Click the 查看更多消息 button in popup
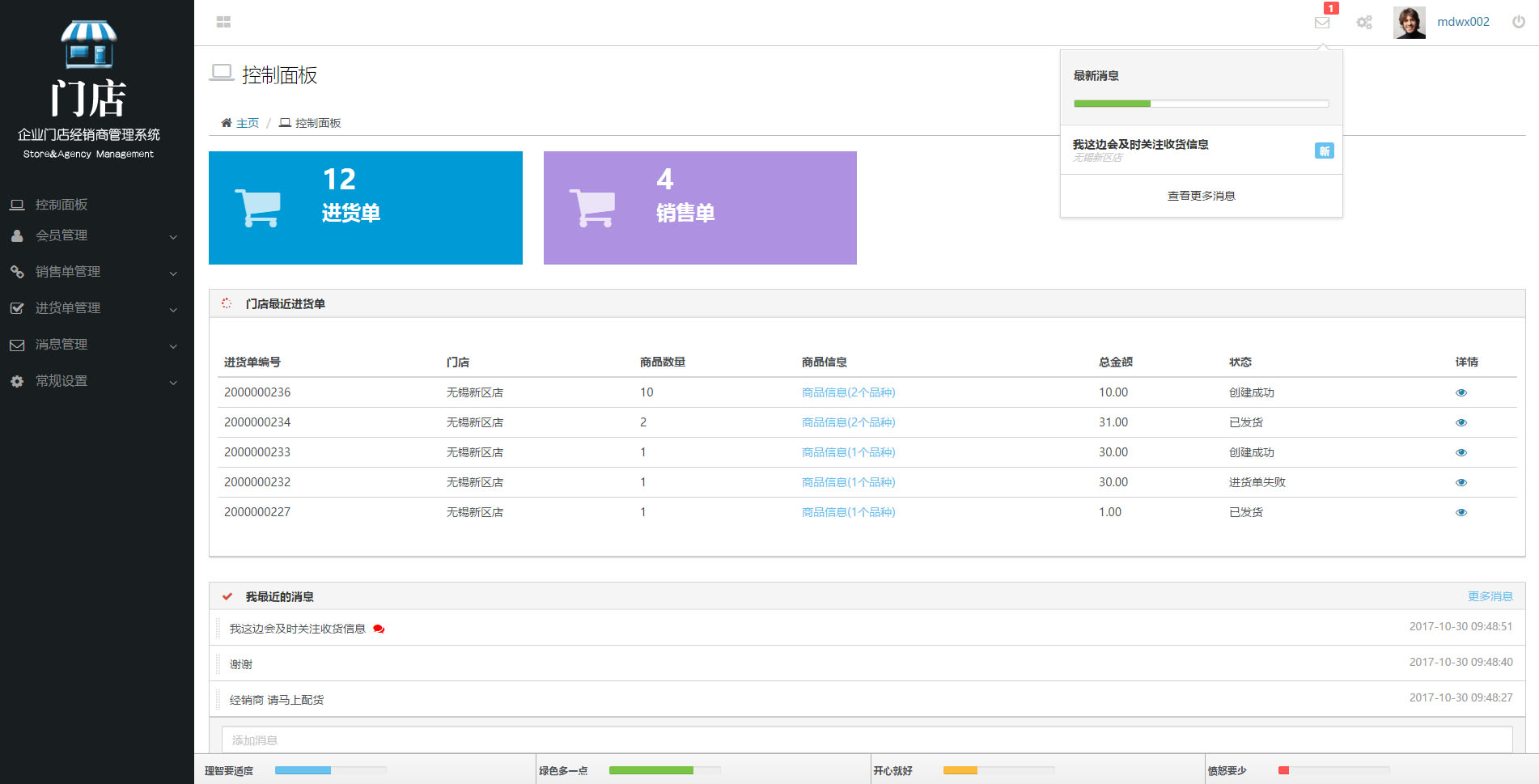The width and height of the screenshot is (1539, 784). click(1201, 196)
